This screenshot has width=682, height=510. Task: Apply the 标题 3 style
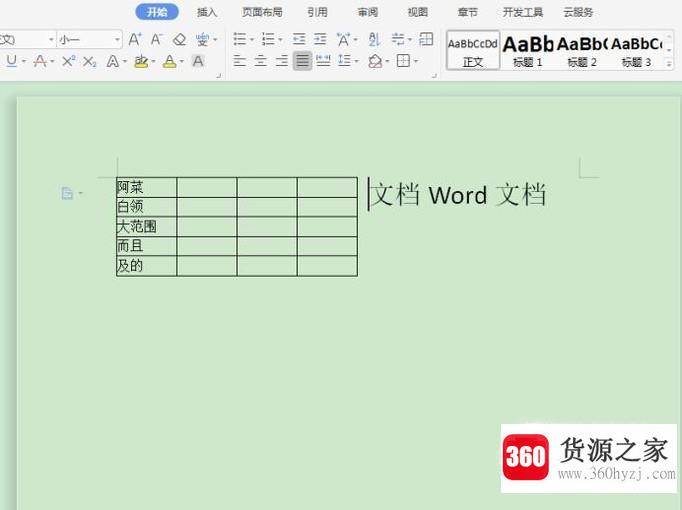[636, 50]
